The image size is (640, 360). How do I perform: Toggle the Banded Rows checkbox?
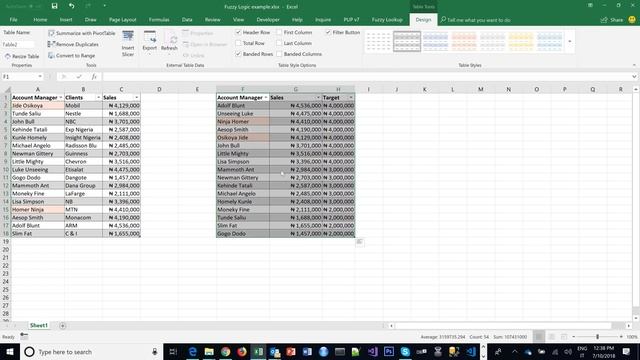click(238, 54)
